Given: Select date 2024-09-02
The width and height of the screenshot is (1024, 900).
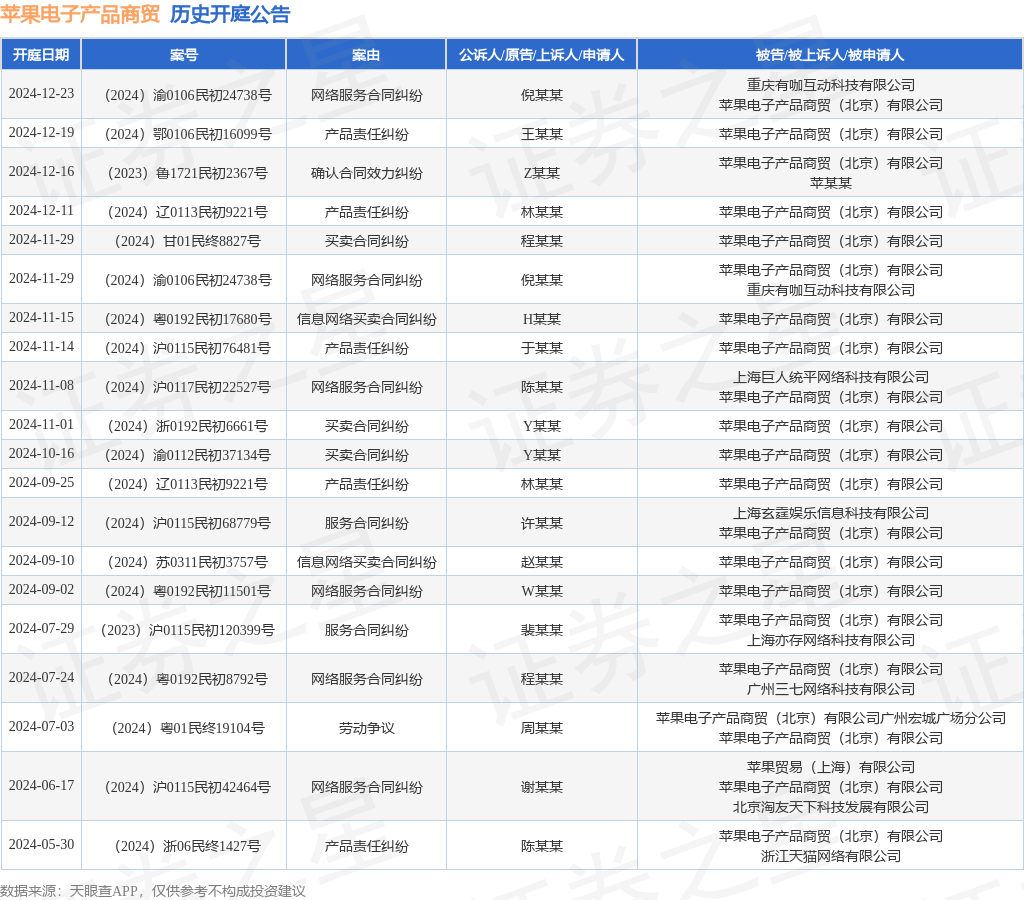Looking at the screenshot, I should pos(41,589).
